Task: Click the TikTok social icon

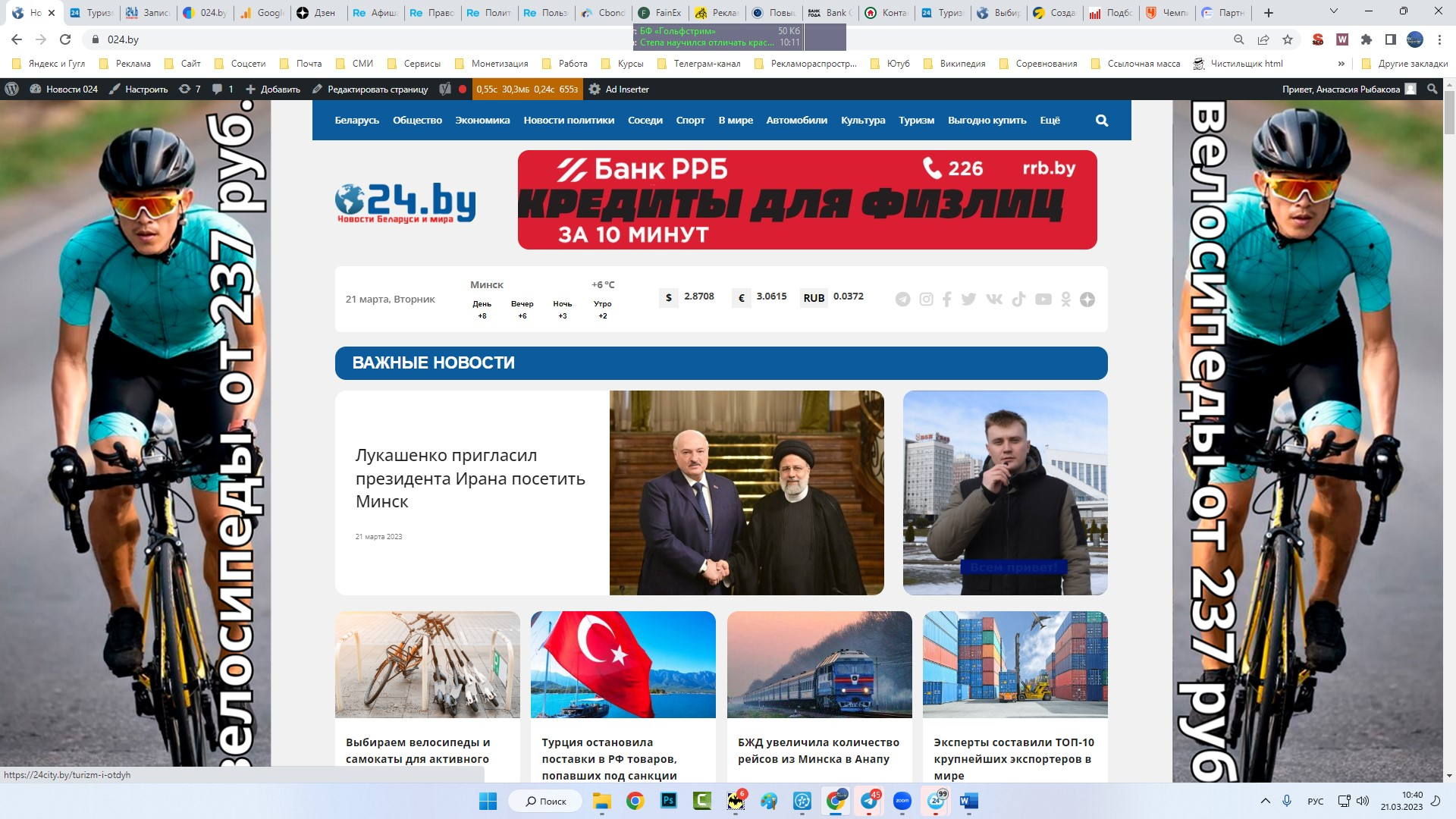Action: point(1018,299)
